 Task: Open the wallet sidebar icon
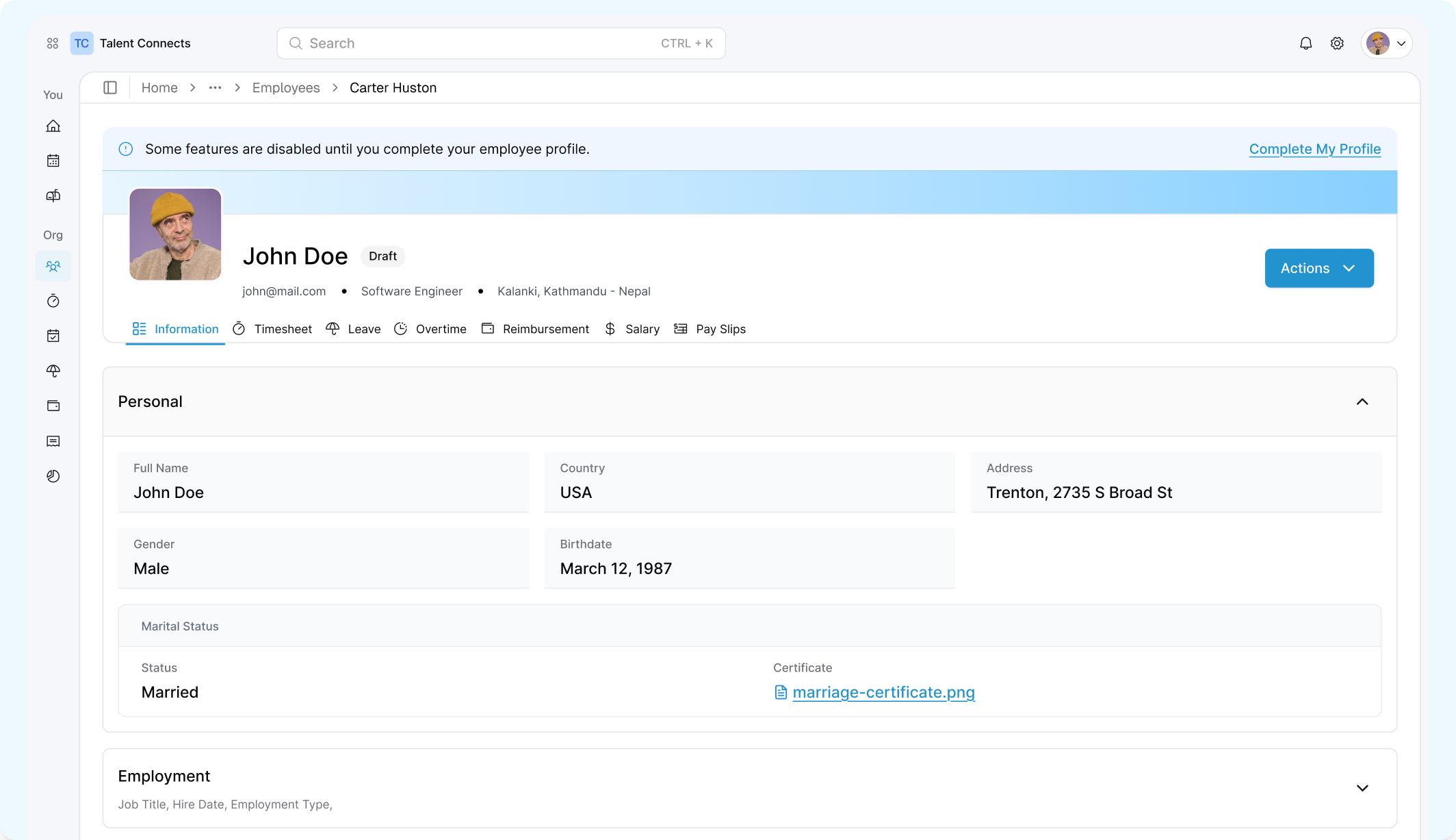53,406
